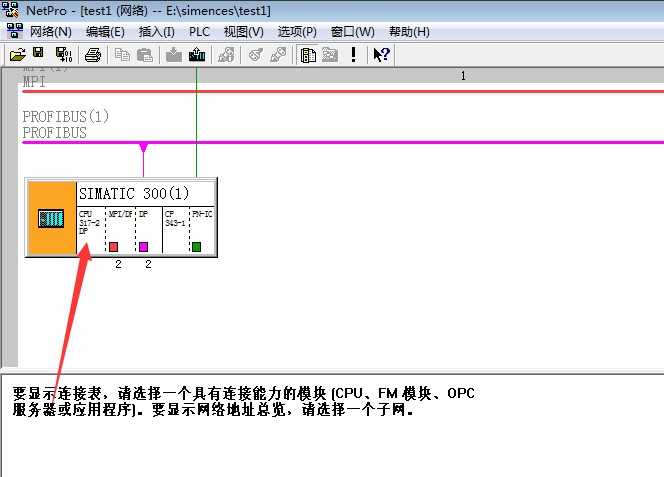Screen dimensions: 664x477
Task: Click the red MPI interface square
Action: (113, 247)
